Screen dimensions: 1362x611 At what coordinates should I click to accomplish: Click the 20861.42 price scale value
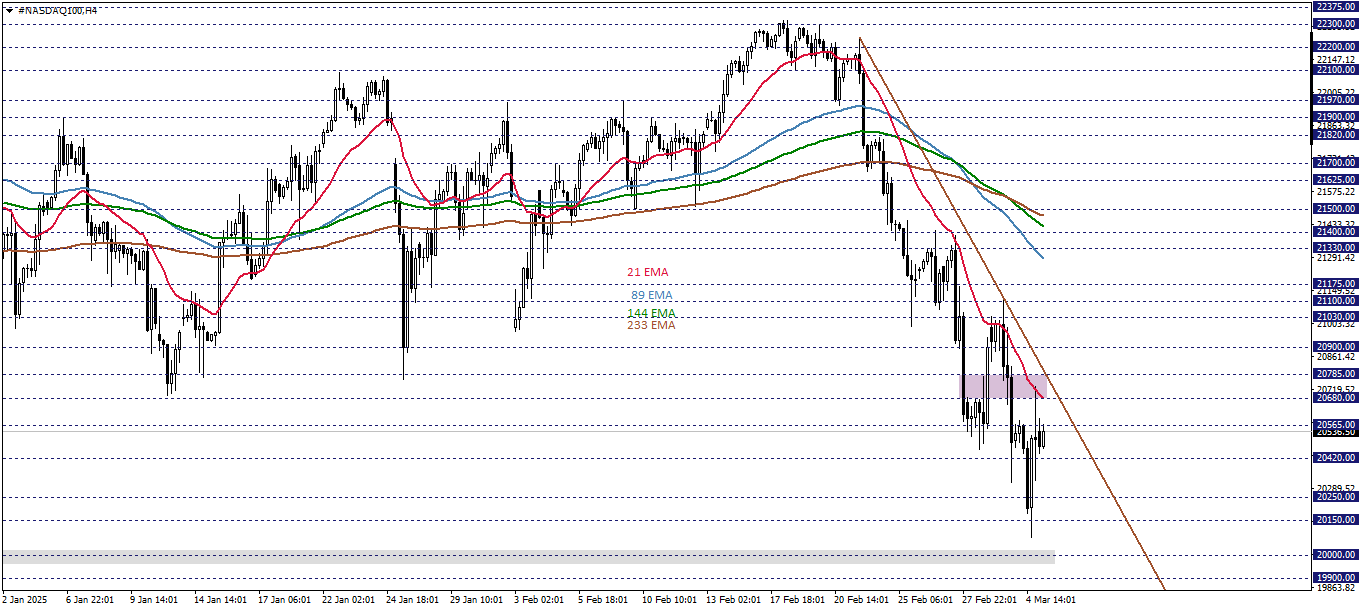click(x=1336, y=356)
